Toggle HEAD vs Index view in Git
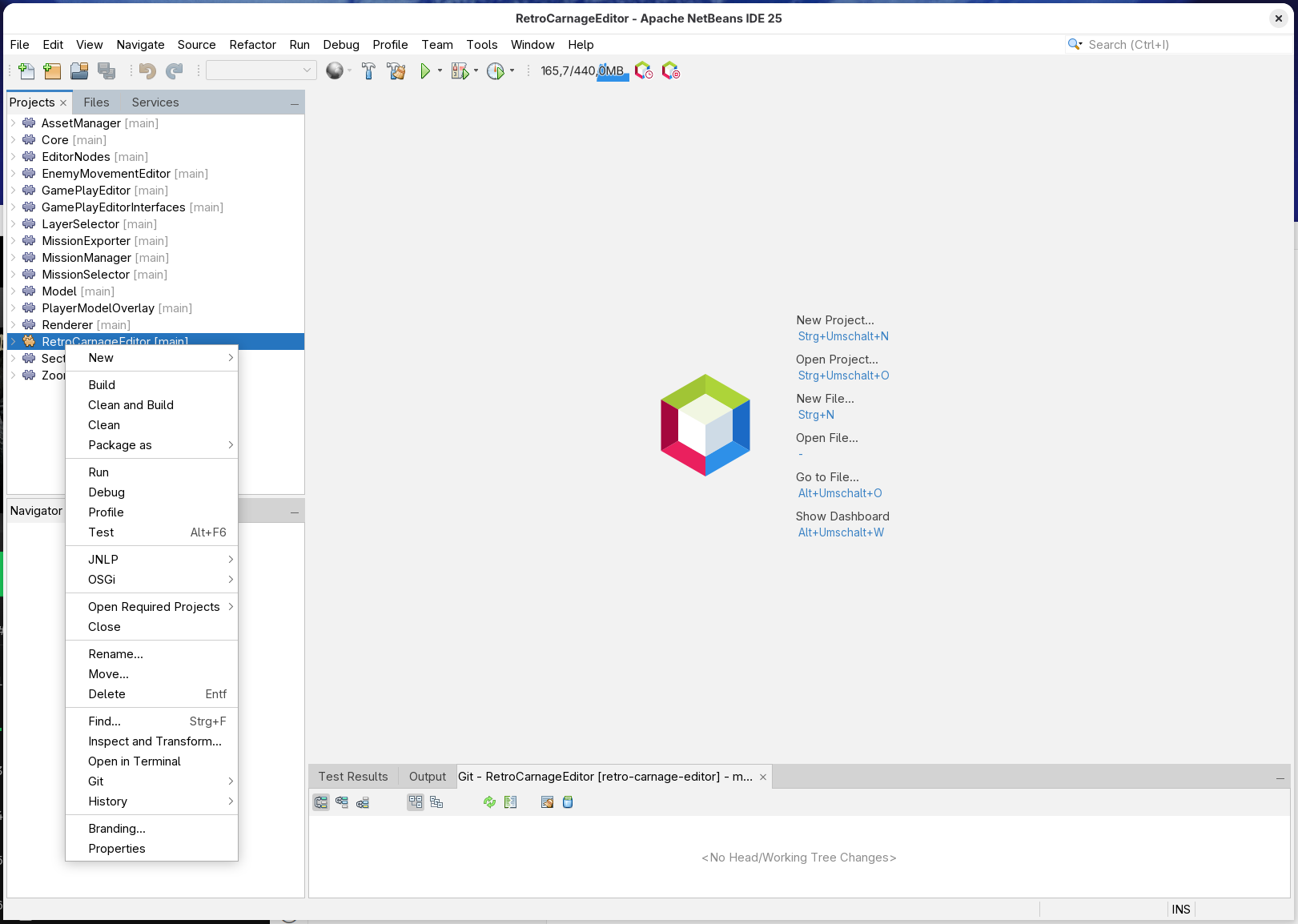The height and width of the screenshot is (924, 1298). point(342,802)
